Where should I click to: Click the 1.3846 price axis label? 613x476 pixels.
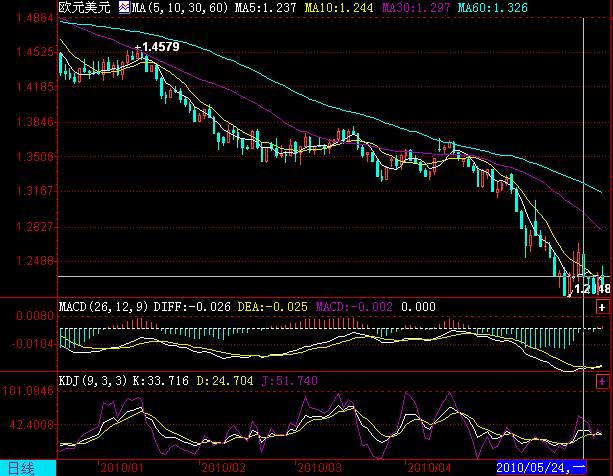(35, 122)
